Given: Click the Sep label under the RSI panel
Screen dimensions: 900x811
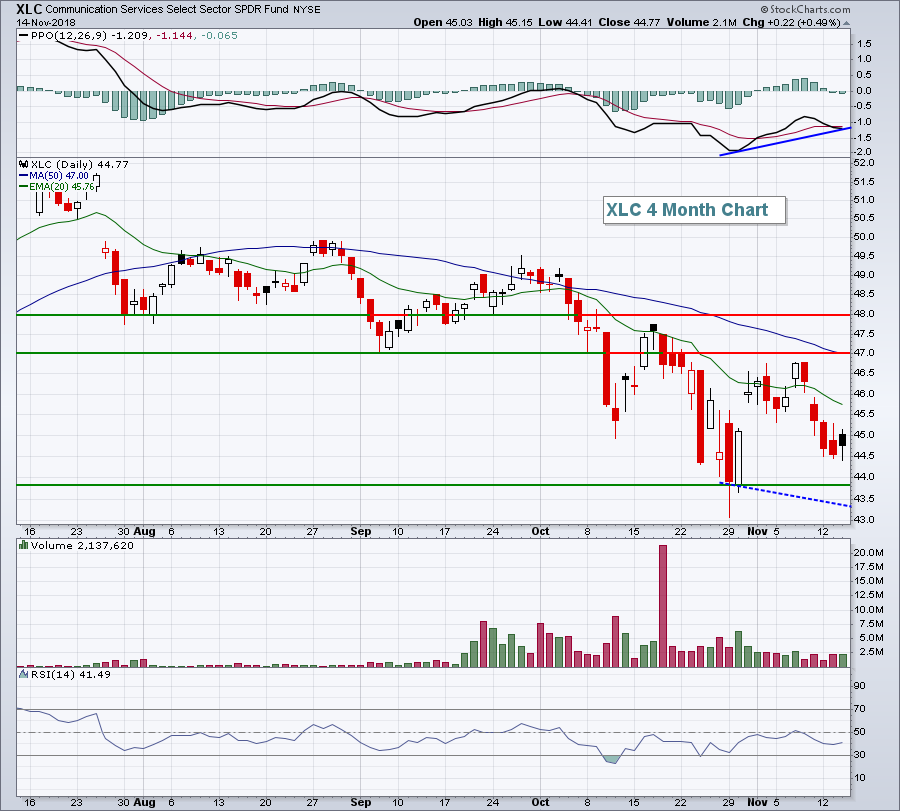Looking at the screenshot, I should click(x=360, y=802).
